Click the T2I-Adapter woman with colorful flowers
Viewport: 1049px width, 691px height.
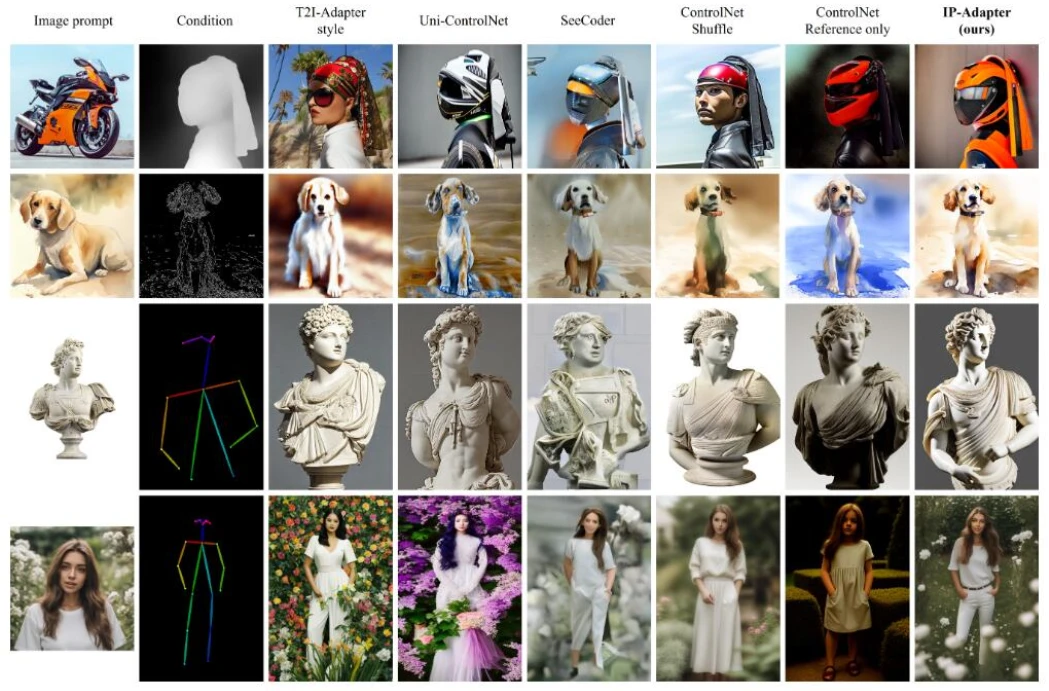click(x=330, y=588)
